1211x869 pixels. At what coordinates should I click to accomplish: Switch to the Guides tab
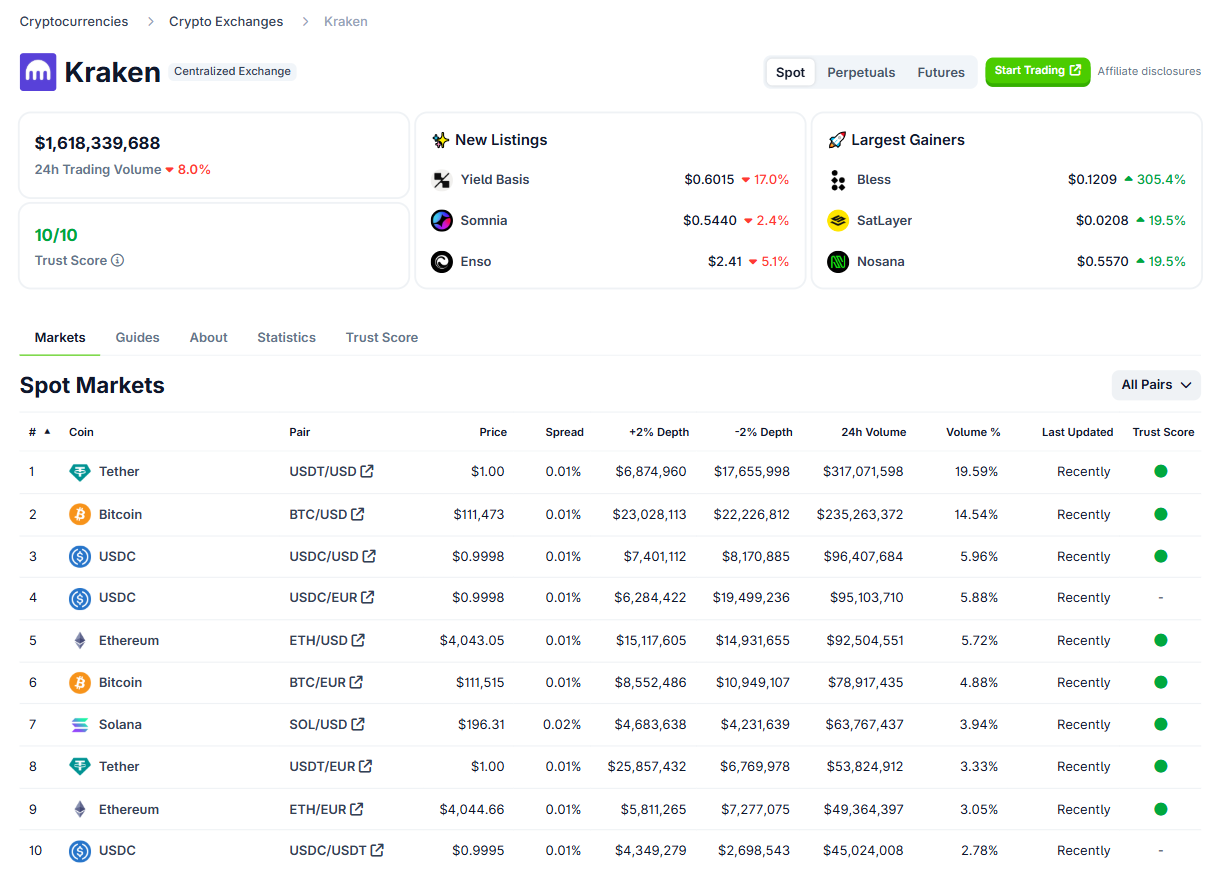tap(137, 338)
